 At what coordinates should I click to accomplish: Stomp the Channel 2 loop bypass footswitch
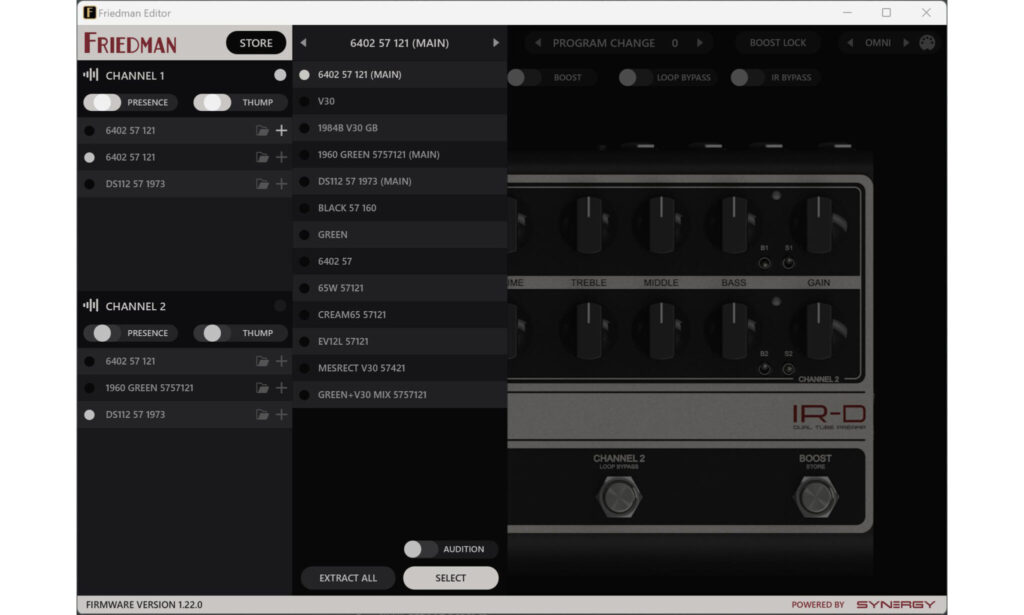pyautogui.click(x=619, y=497)
